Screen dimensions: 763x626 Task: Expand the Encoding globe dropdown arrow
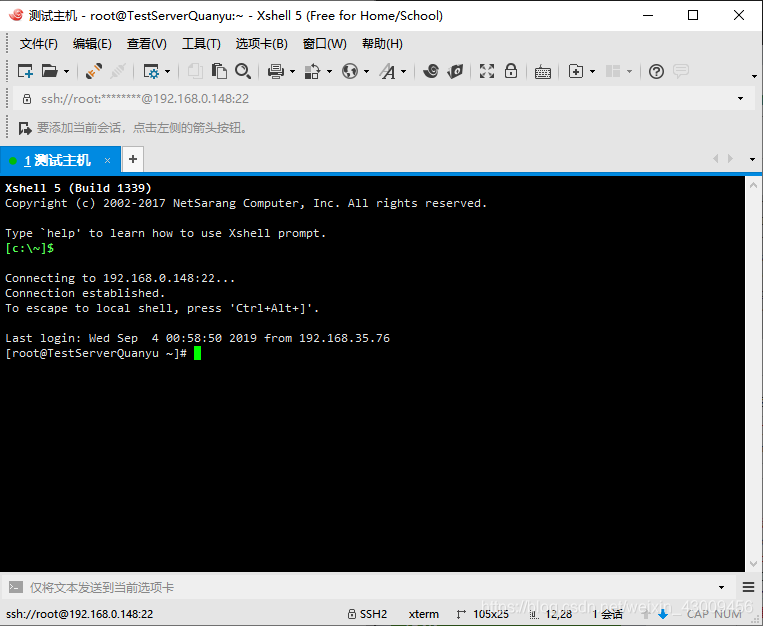(366, 72)
